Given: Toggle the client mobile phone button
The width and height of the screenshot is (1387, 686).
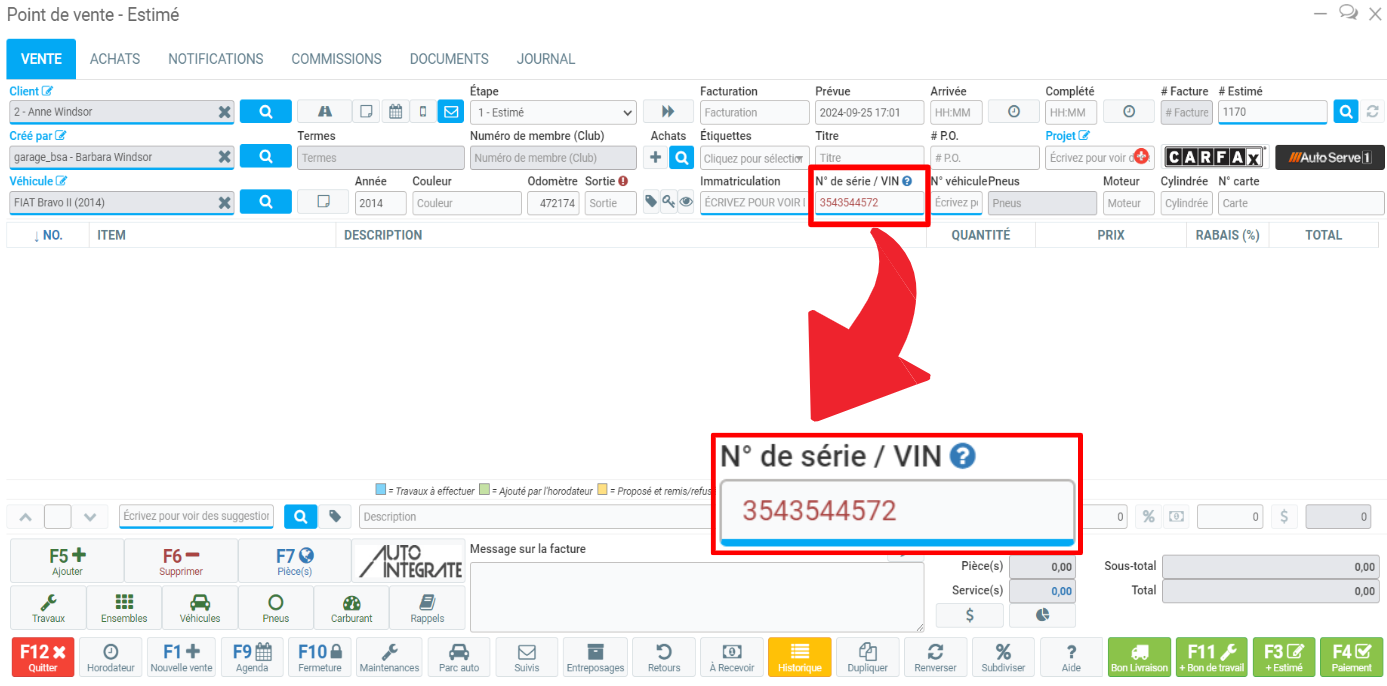Looking at the screenshot, I should tap(423, 112).
